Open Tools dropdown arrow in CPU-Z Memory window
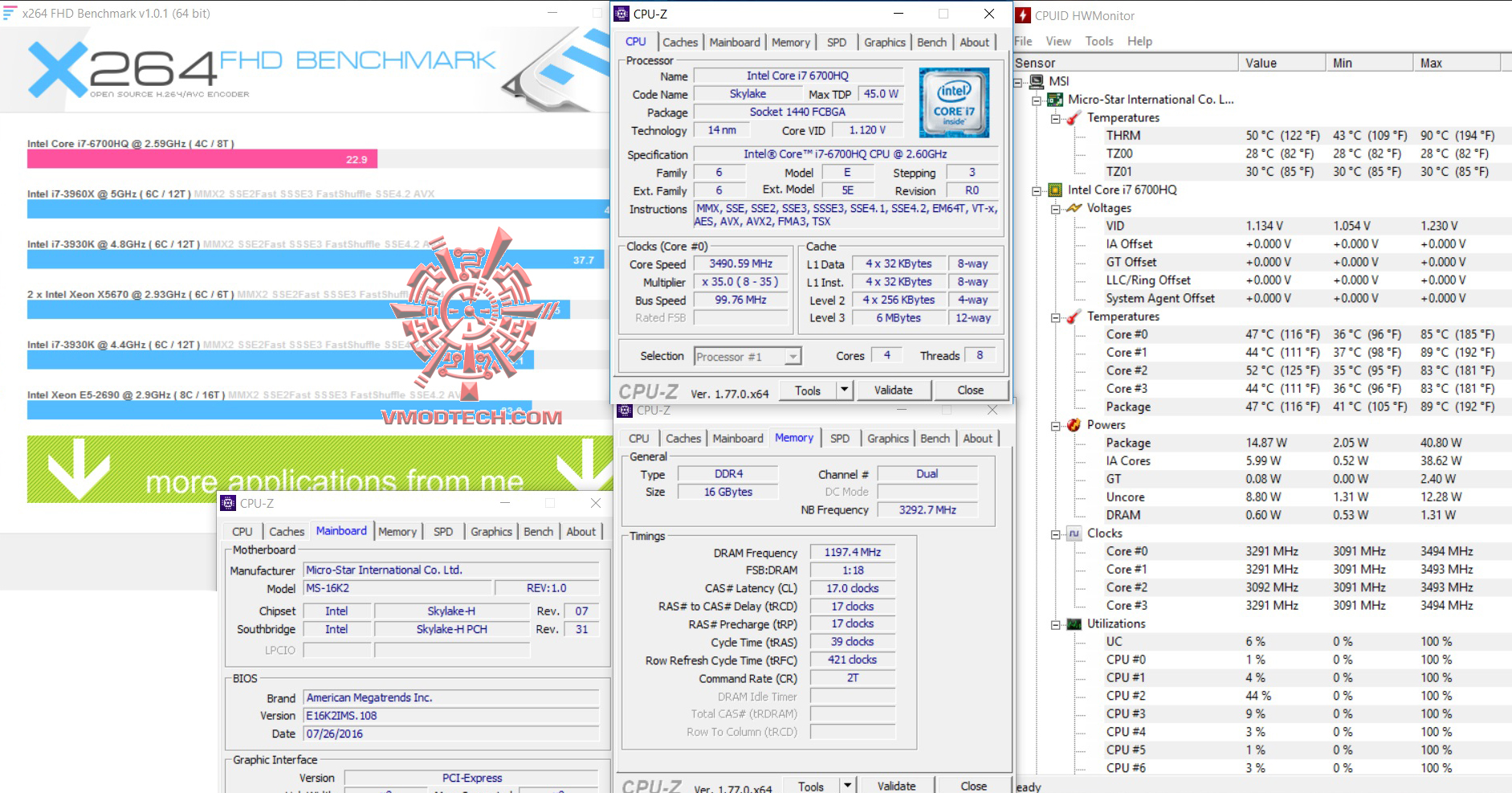Screen dimensions: 1512x793 click(x=847, y=786)
